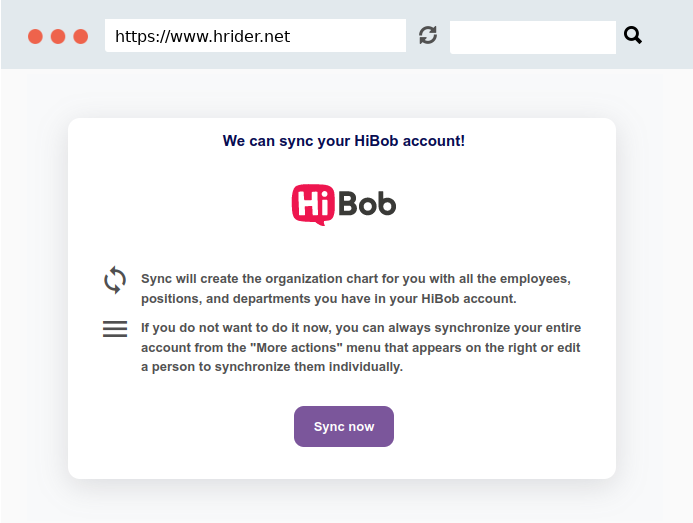This screenshot has width=693, height=523.
Task: Click the paragraph starting 'If you do not want'
Action: pyautogui.click(x=361, y=347)
